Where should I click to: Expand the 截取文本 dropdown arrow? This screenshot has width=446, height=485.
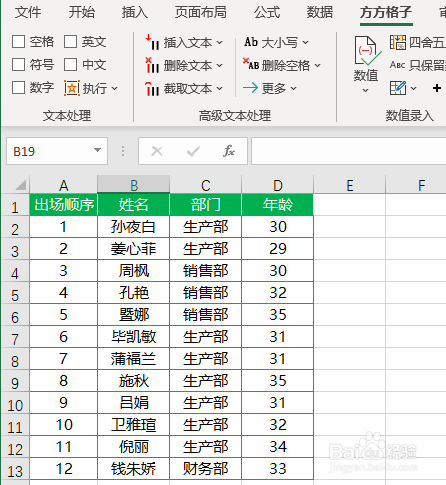tap(219, 89)
